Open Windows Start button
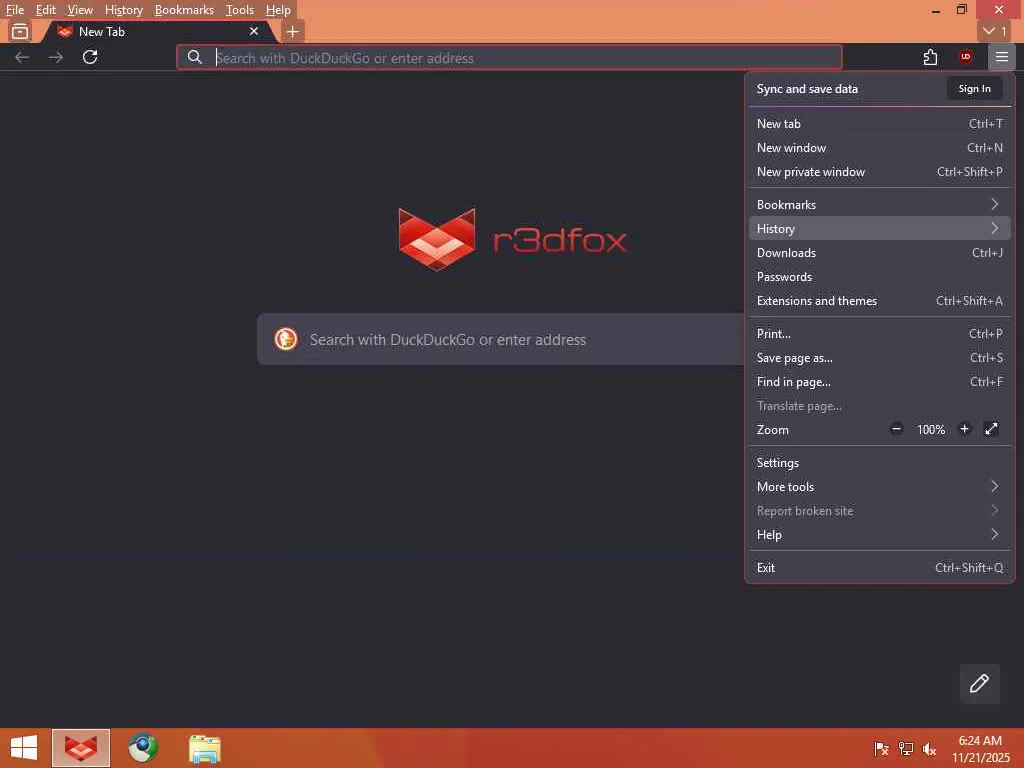1024x768 pixels. click(x=24, y=748)
